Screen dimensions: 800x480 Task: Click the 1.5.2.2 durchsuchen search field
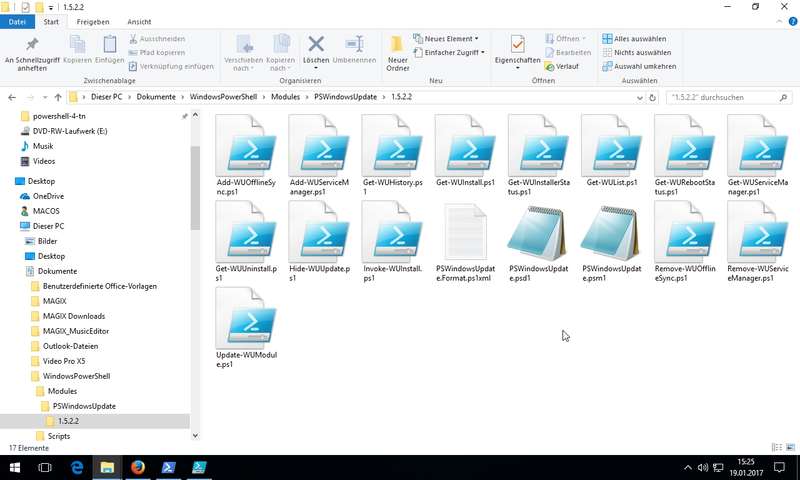pos(724,97)
